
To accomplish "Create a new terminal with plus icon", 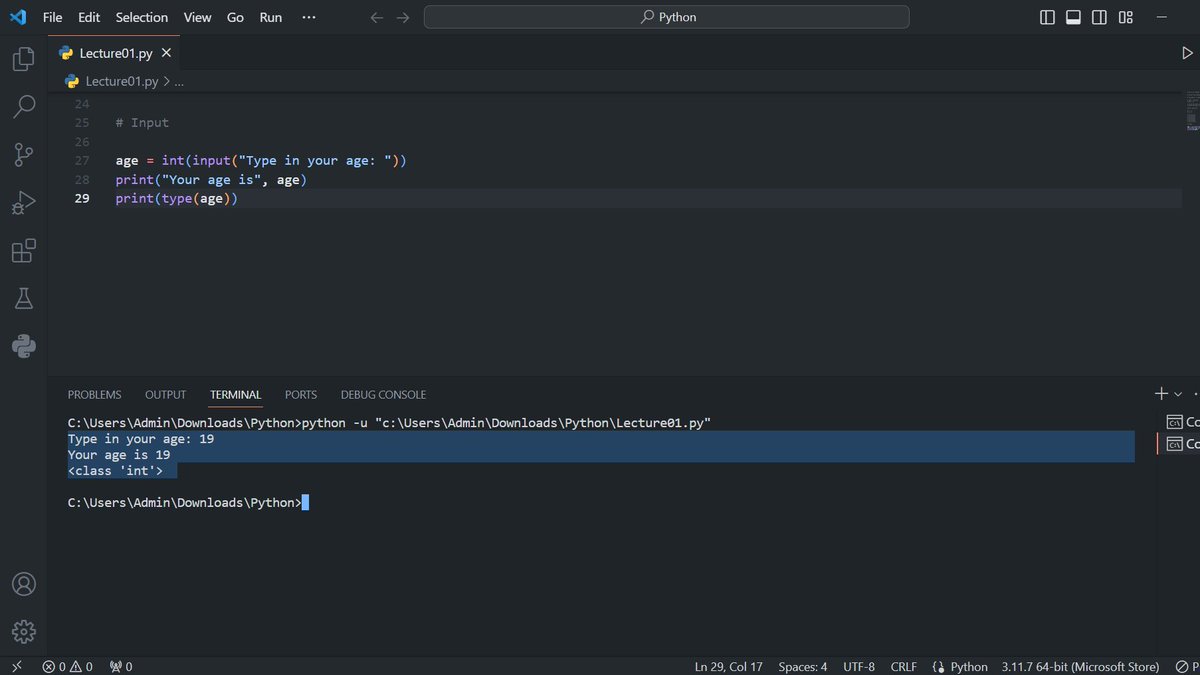I will (1161, 394).
